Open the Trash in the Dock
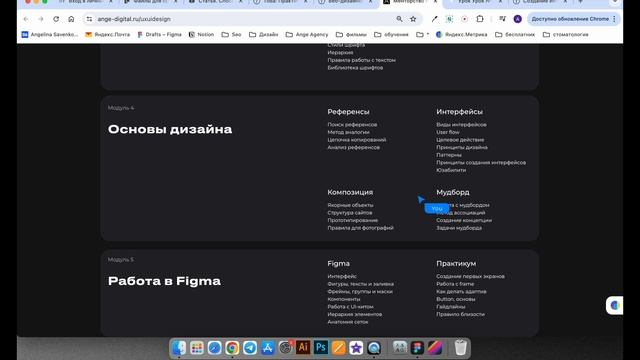This screenshot has width=640, height=360. [460, 348]
